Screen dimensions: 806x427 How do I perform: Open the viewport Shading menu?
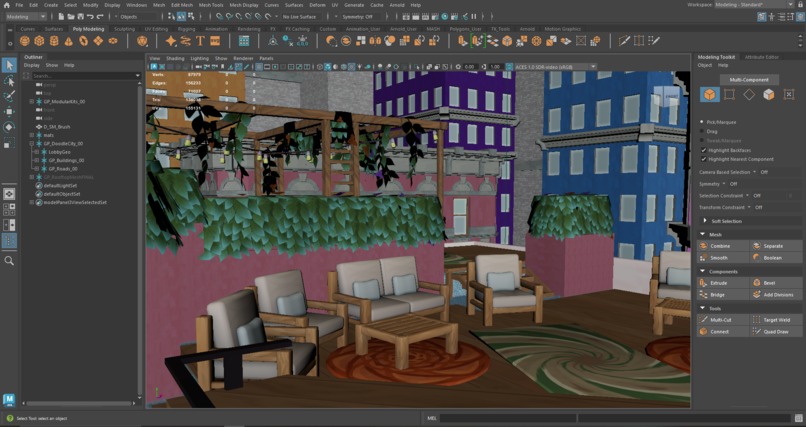click(175, 59)
